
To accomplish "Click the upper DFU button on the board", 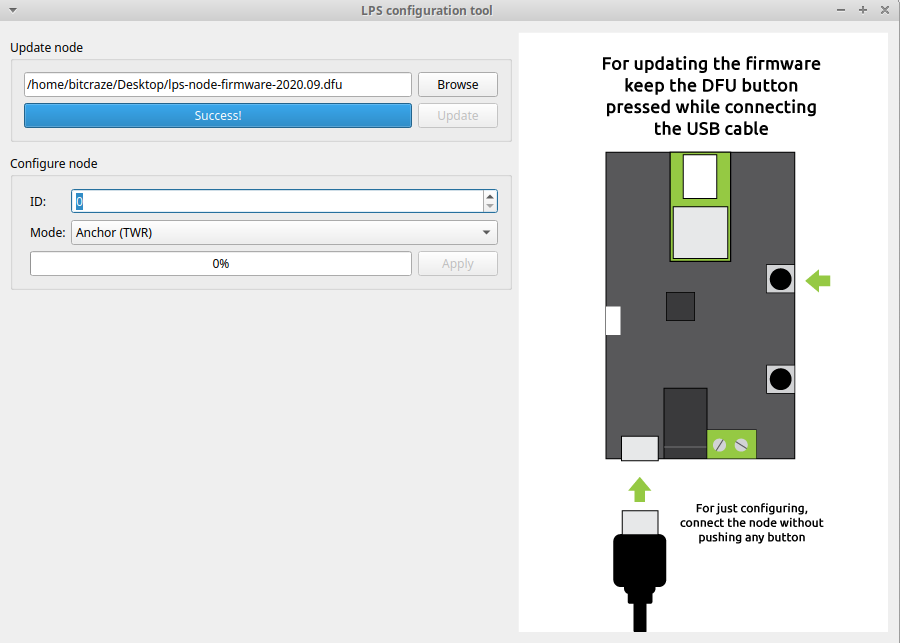I will 780,279.
